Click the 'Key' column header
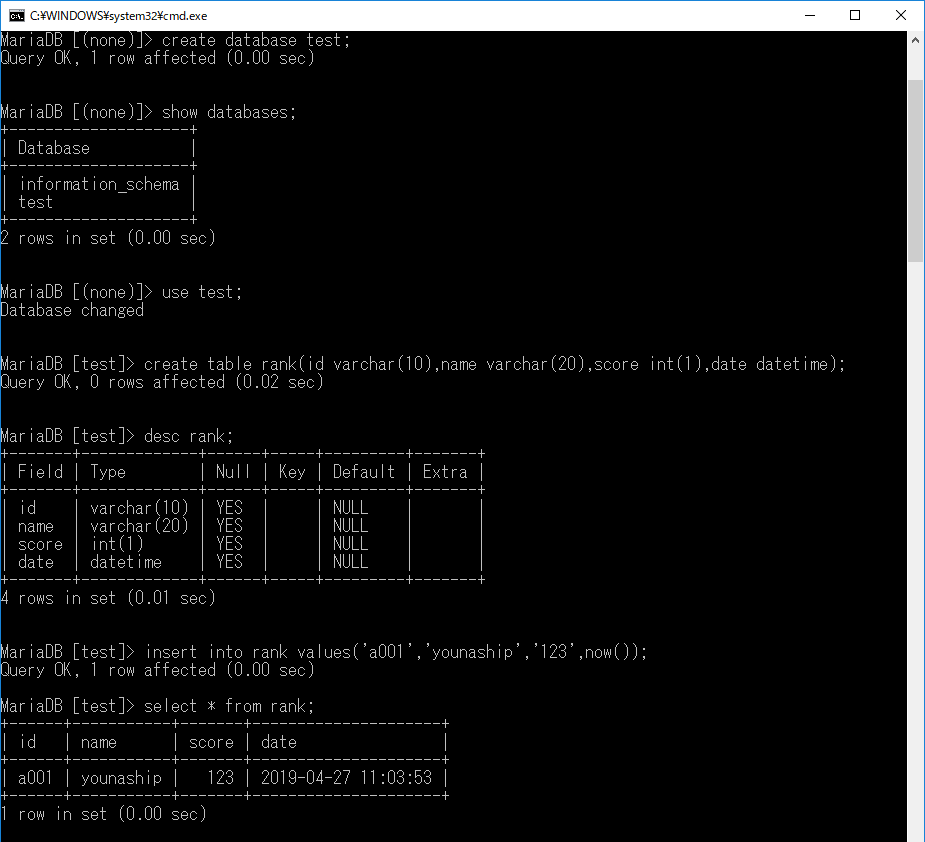Screen dimensions: 925x842 pyautogui.click(x=292, y=472)
